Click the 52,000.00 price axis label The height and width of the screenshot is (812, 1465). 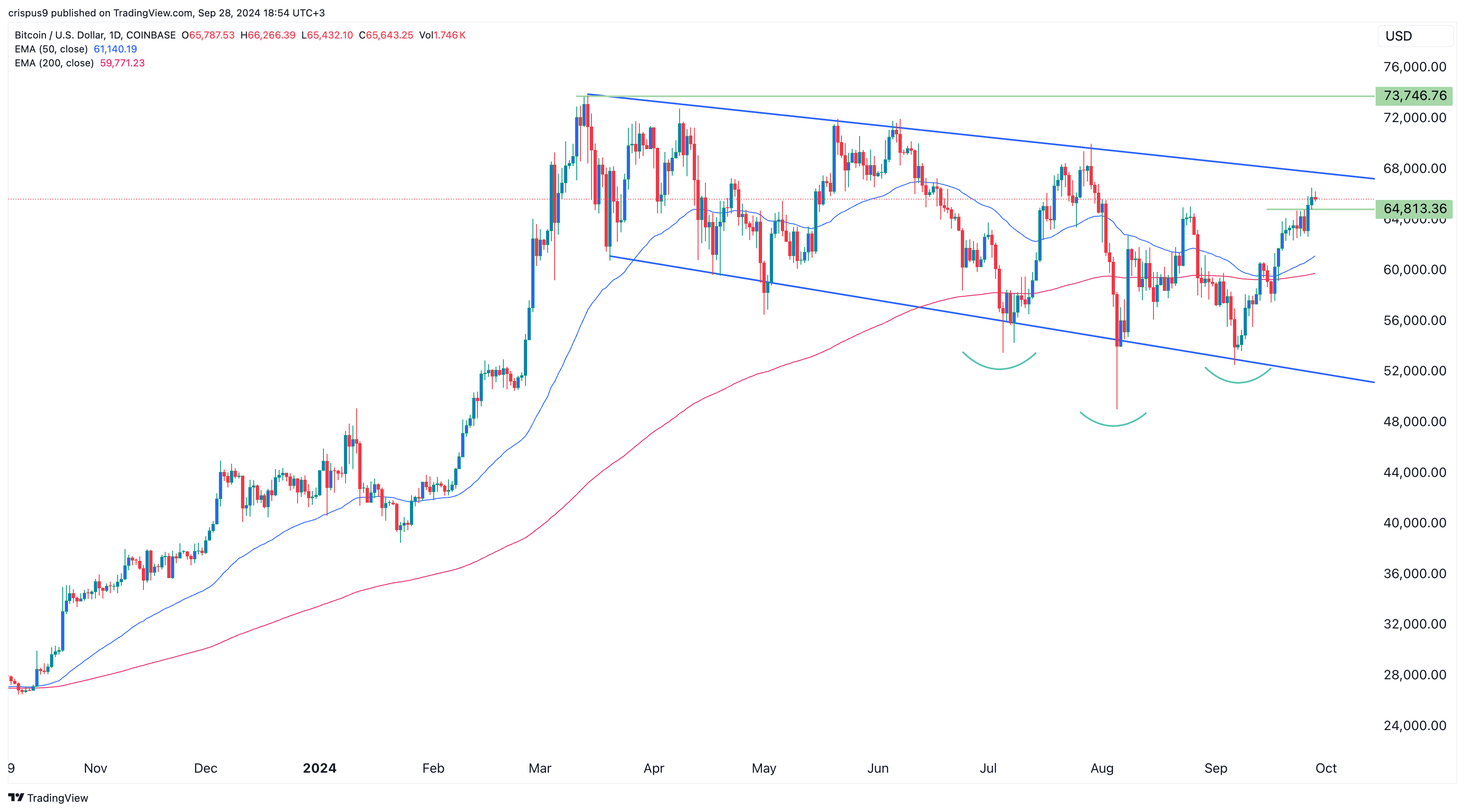(1415, 371)
